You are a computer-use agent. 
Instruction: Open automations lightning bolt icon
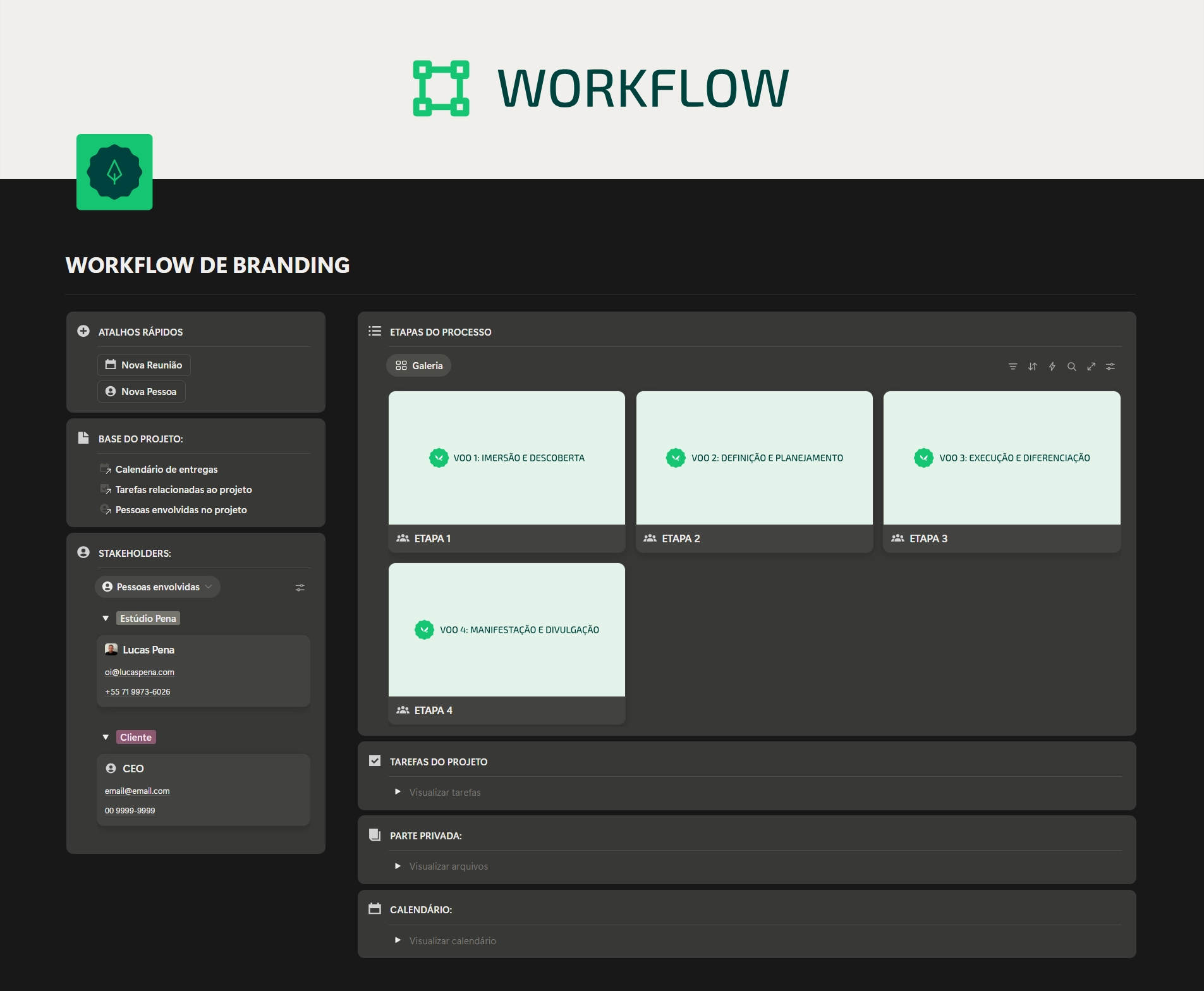1052,367
